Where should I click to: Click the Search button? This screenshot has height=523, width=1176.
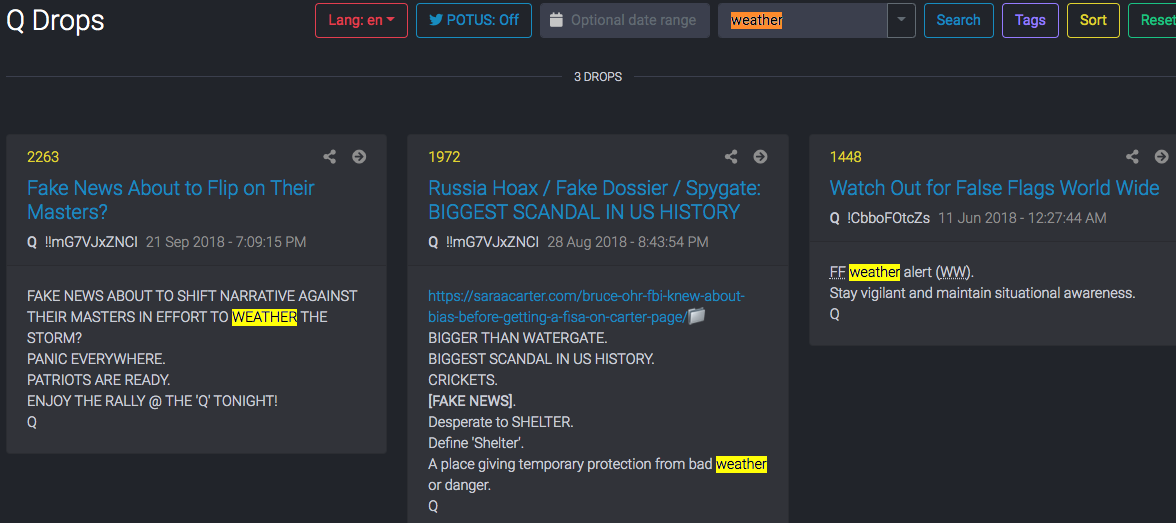pyautogui.click(x=958, y=20)
